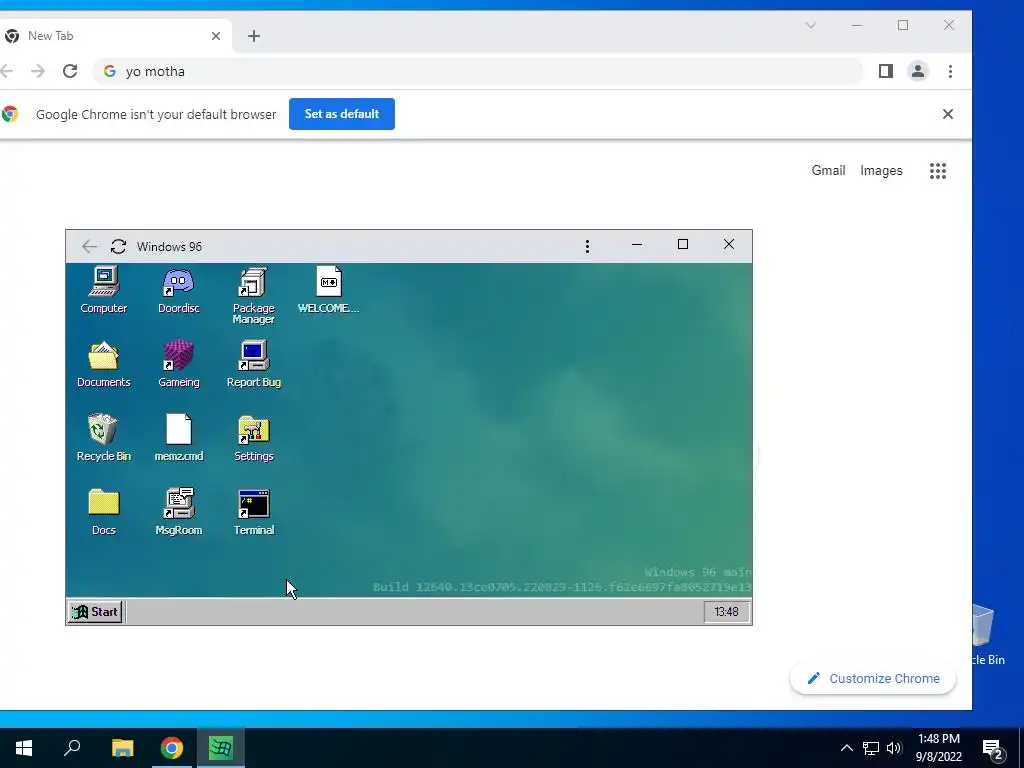Dismiss the default browser infobar
Viewport: 1024px width, 768px height.
tap(948, 114)
